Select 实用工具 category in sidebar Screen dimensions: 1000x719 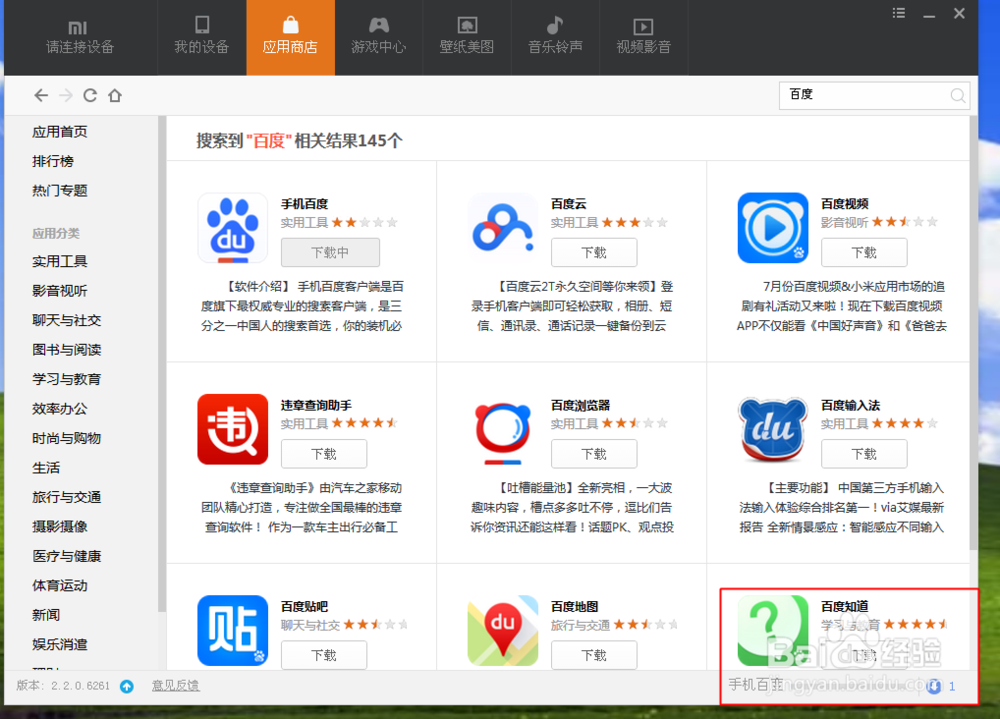pos(60,262)
